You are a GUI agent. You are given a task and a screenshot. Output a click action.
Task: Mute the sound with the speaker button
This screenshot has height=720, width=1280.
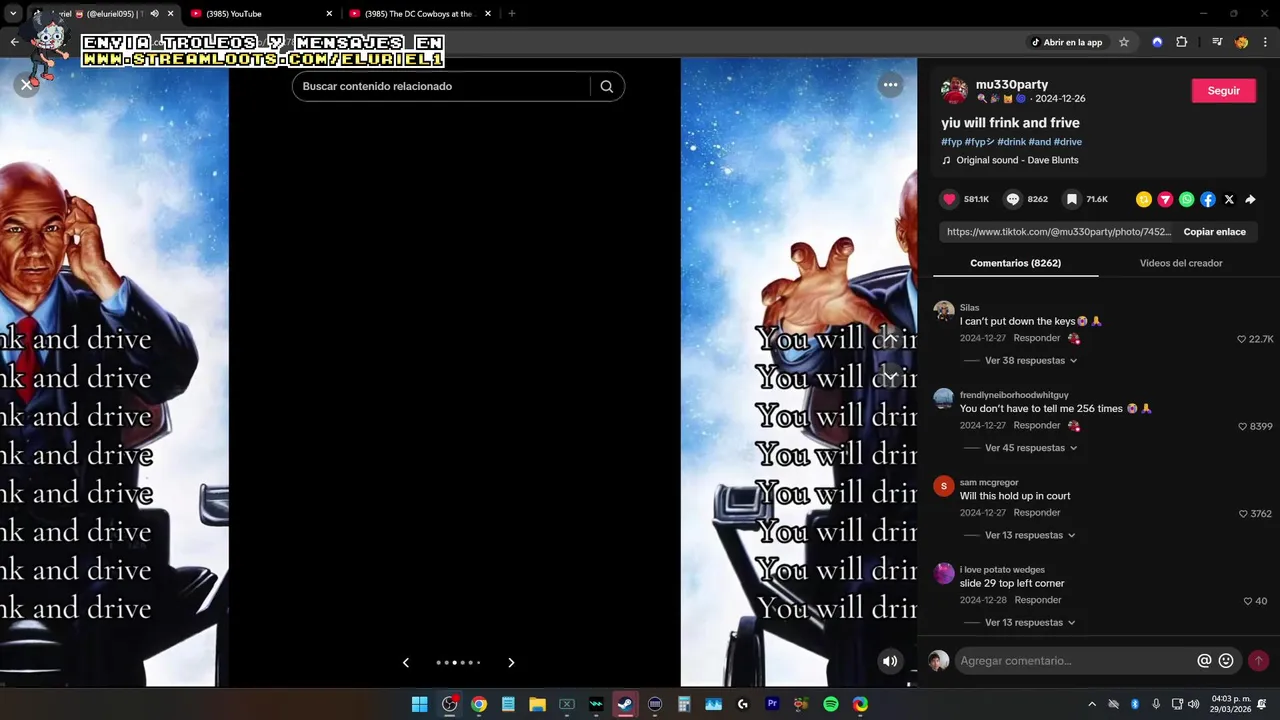pos(890,661)
